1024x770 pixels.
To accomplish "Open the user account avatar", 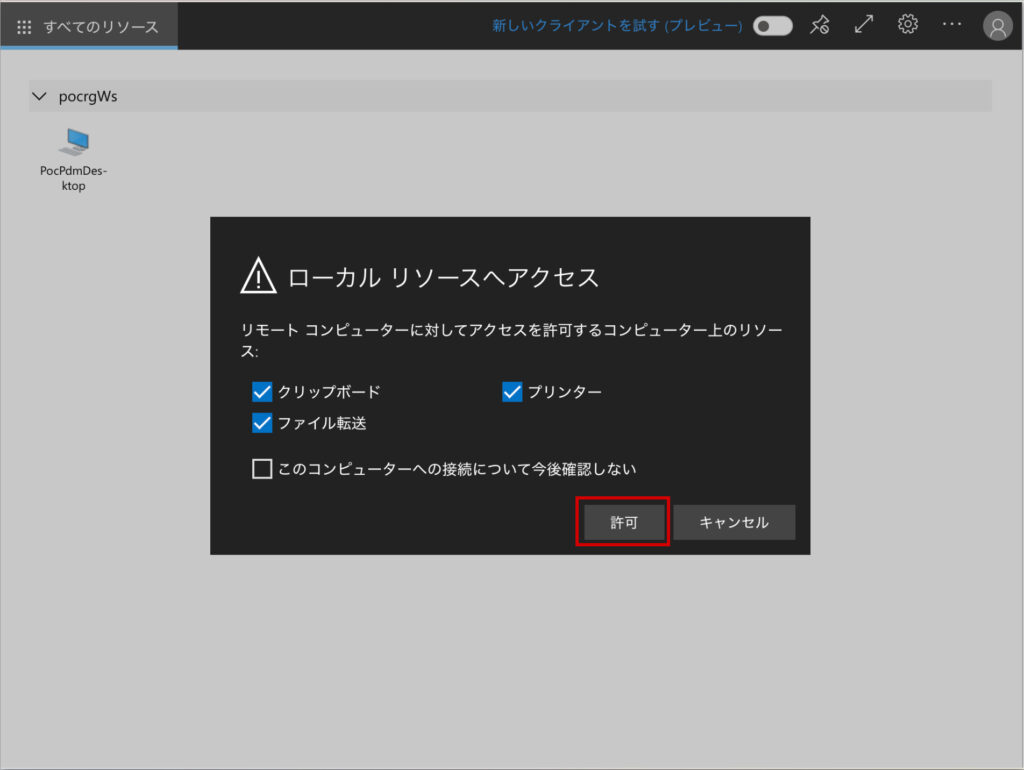I will [x=997, y=26].
